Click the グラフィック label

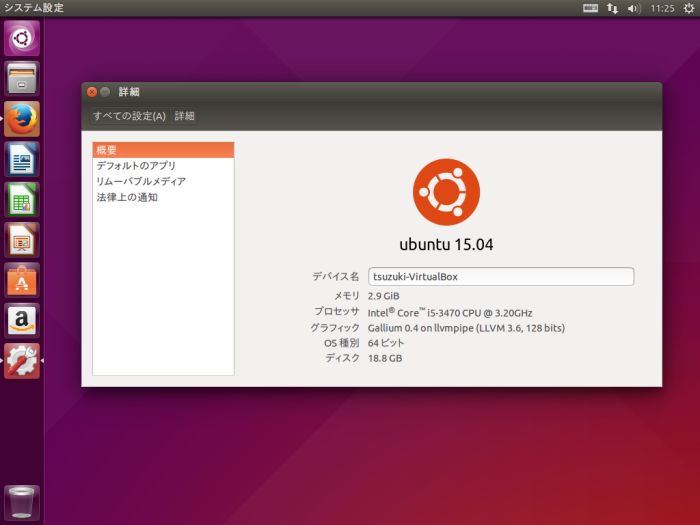(335, 328)
